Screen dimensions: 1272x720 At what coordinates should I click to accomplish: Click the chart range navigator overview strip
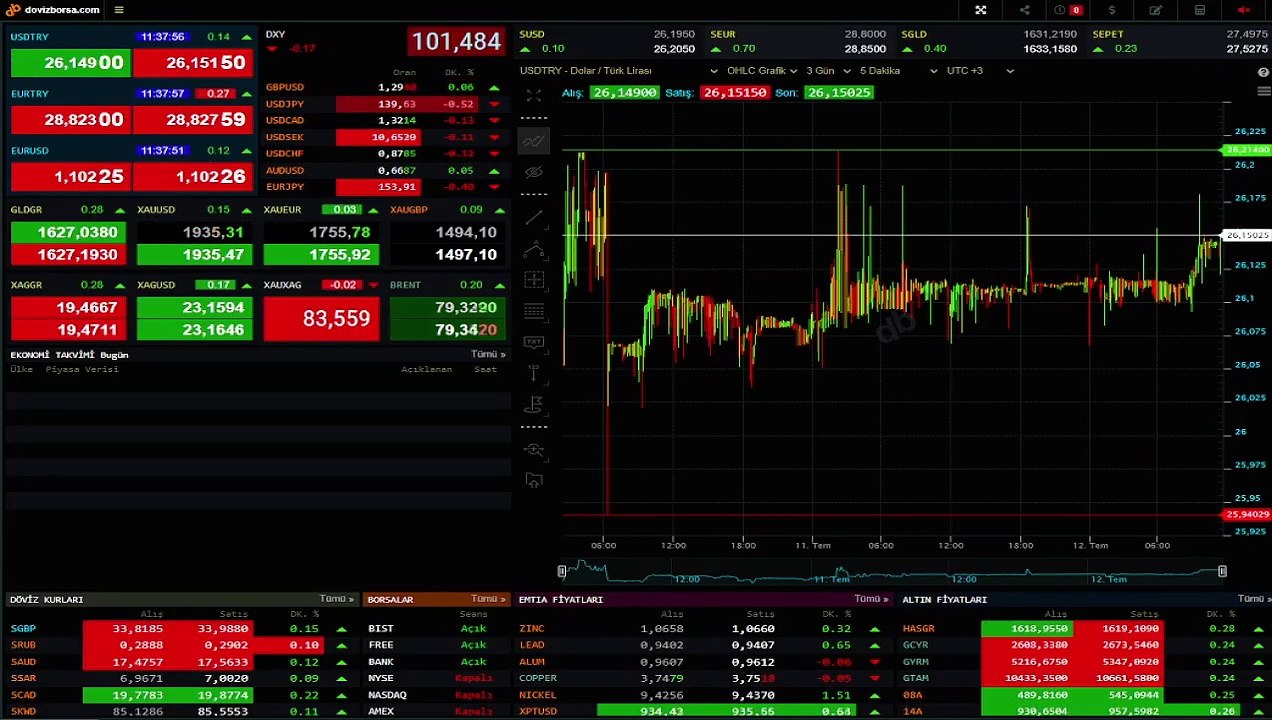click(892, 572)
